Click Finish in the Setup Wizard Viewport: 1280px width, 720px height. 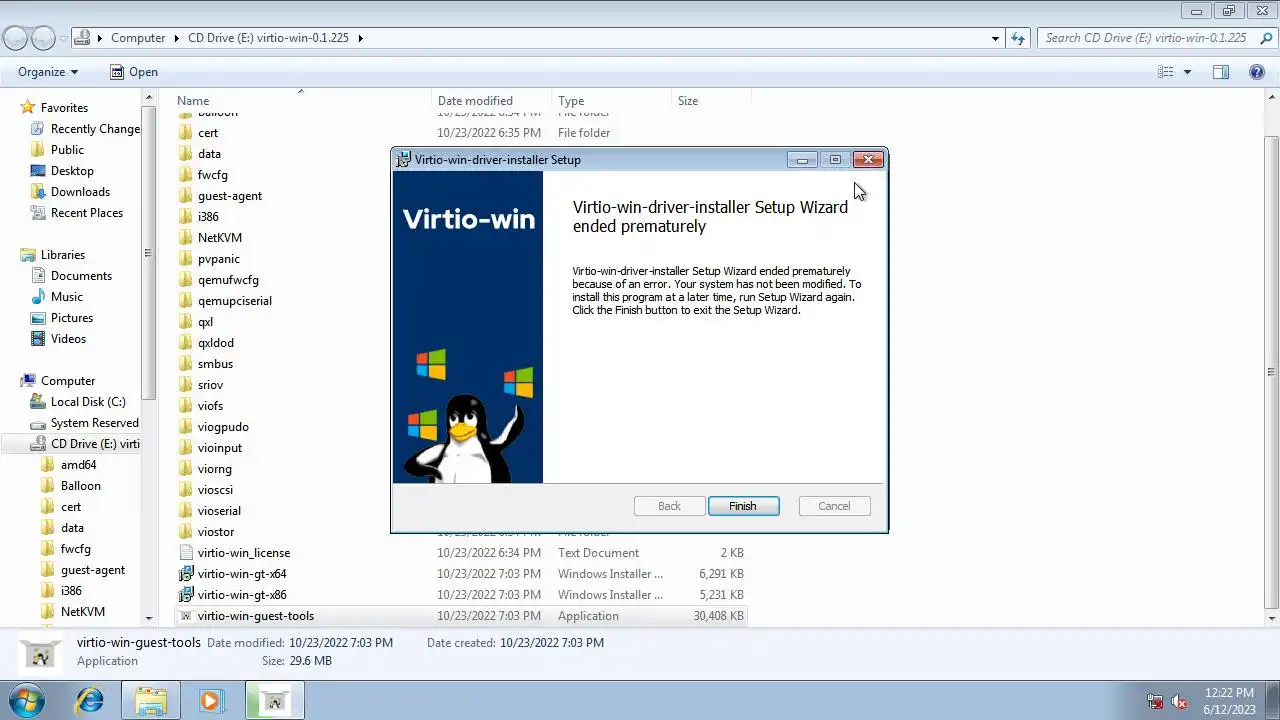point(743,506)
